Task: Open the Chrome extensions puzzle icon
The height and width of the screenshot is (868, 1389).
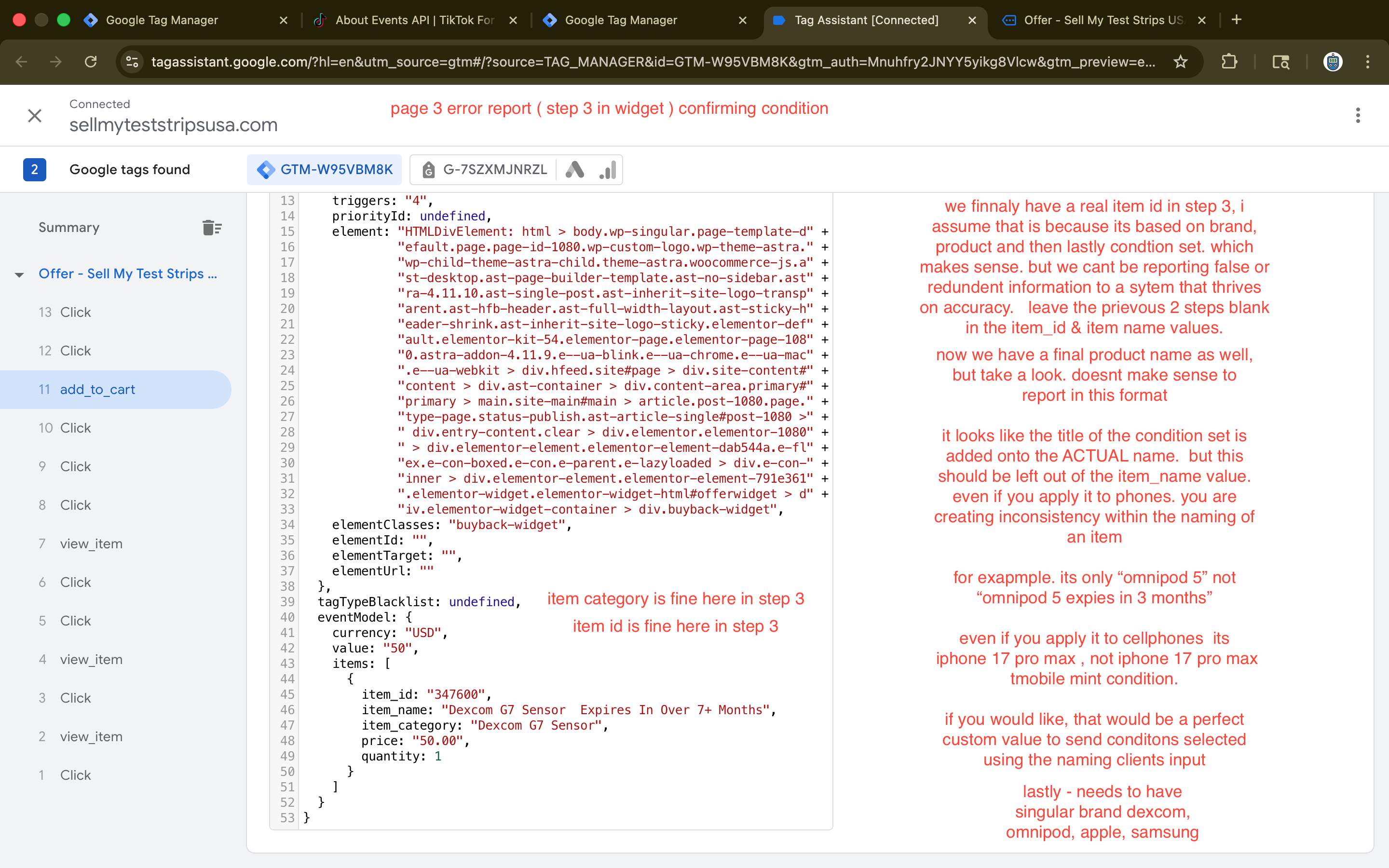Action: (1229, 61)
